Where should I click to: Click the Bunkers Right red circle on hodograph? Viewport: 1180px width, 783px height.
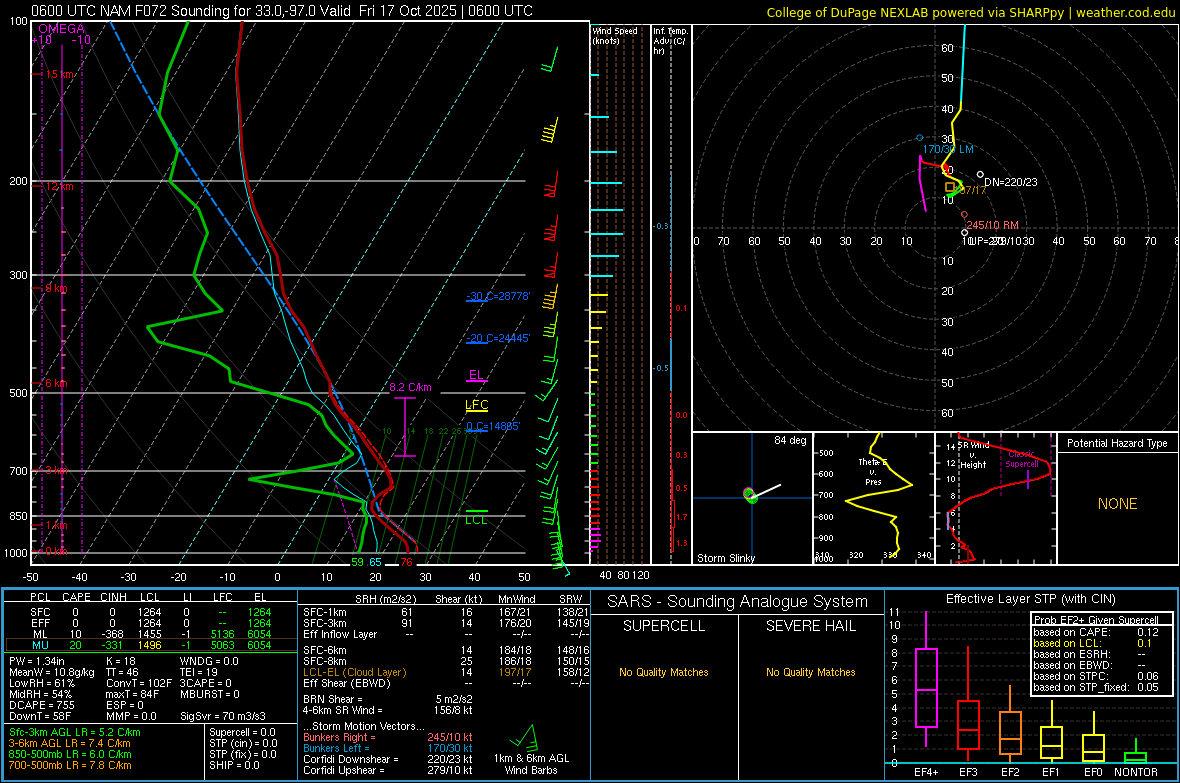click(x=964, y=215)
